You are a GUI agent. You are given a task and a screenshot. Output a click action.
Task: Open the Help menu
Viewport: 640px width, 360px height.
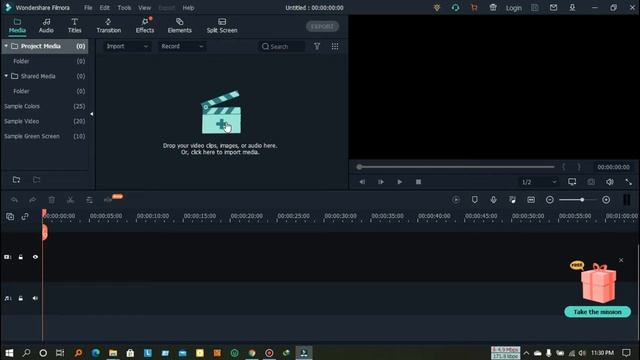point(188,8)
